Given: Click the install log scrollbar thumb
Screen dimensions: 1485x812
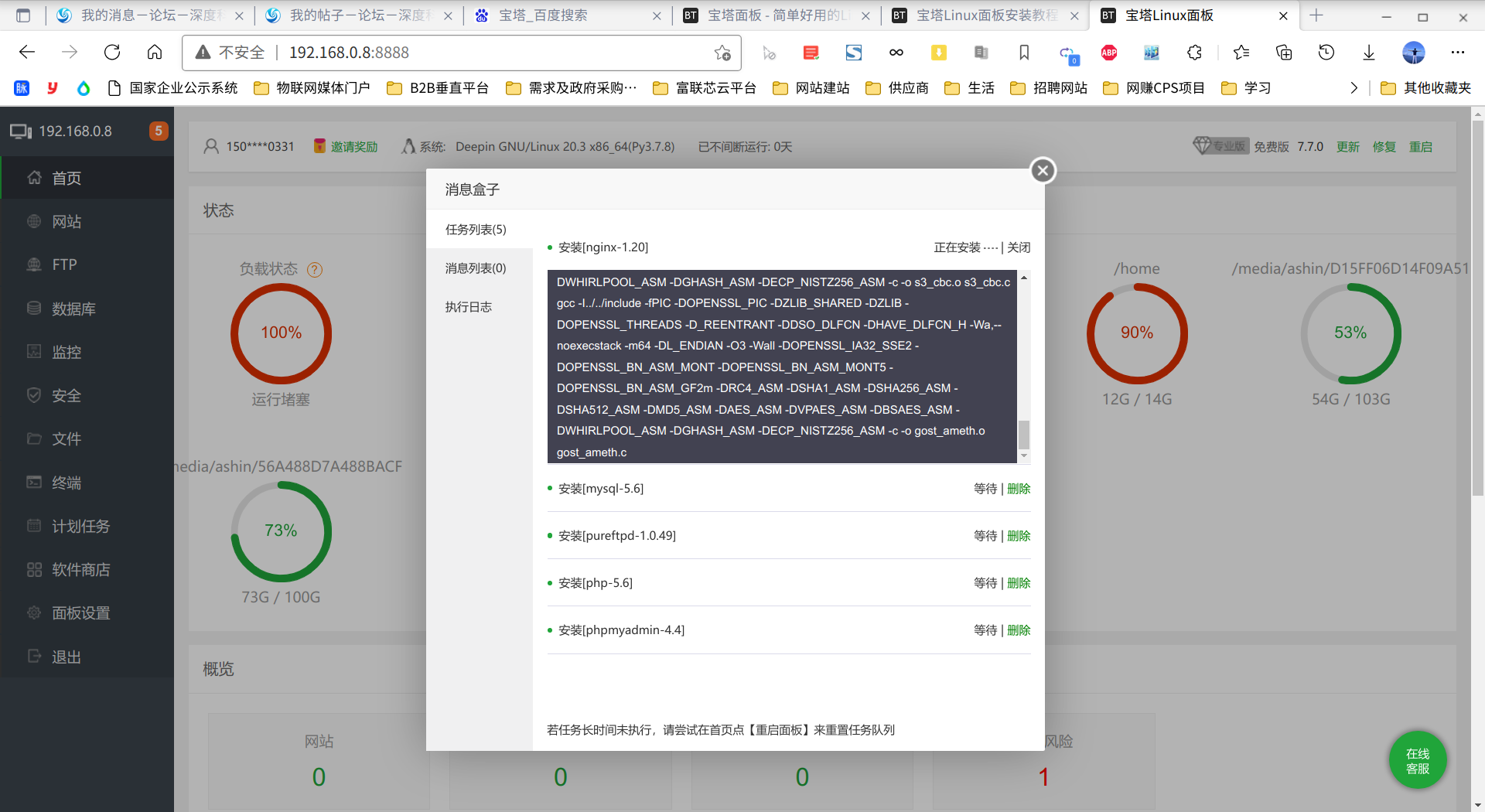Looking at the screenshot, I should click(x=1024, y=435).
